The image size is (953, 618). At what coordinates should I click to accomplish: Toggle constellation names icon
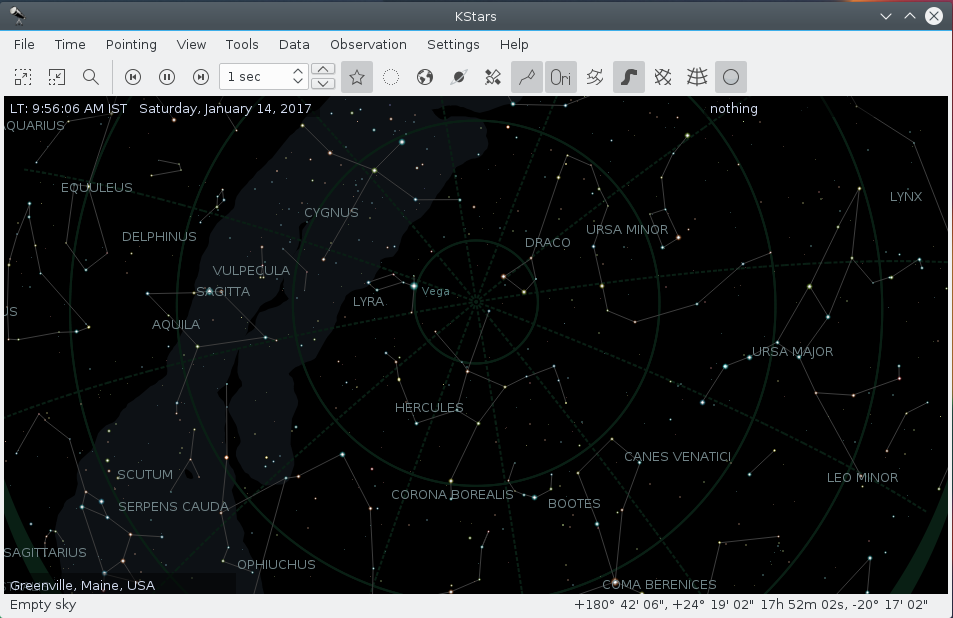(x=561, y=77)
